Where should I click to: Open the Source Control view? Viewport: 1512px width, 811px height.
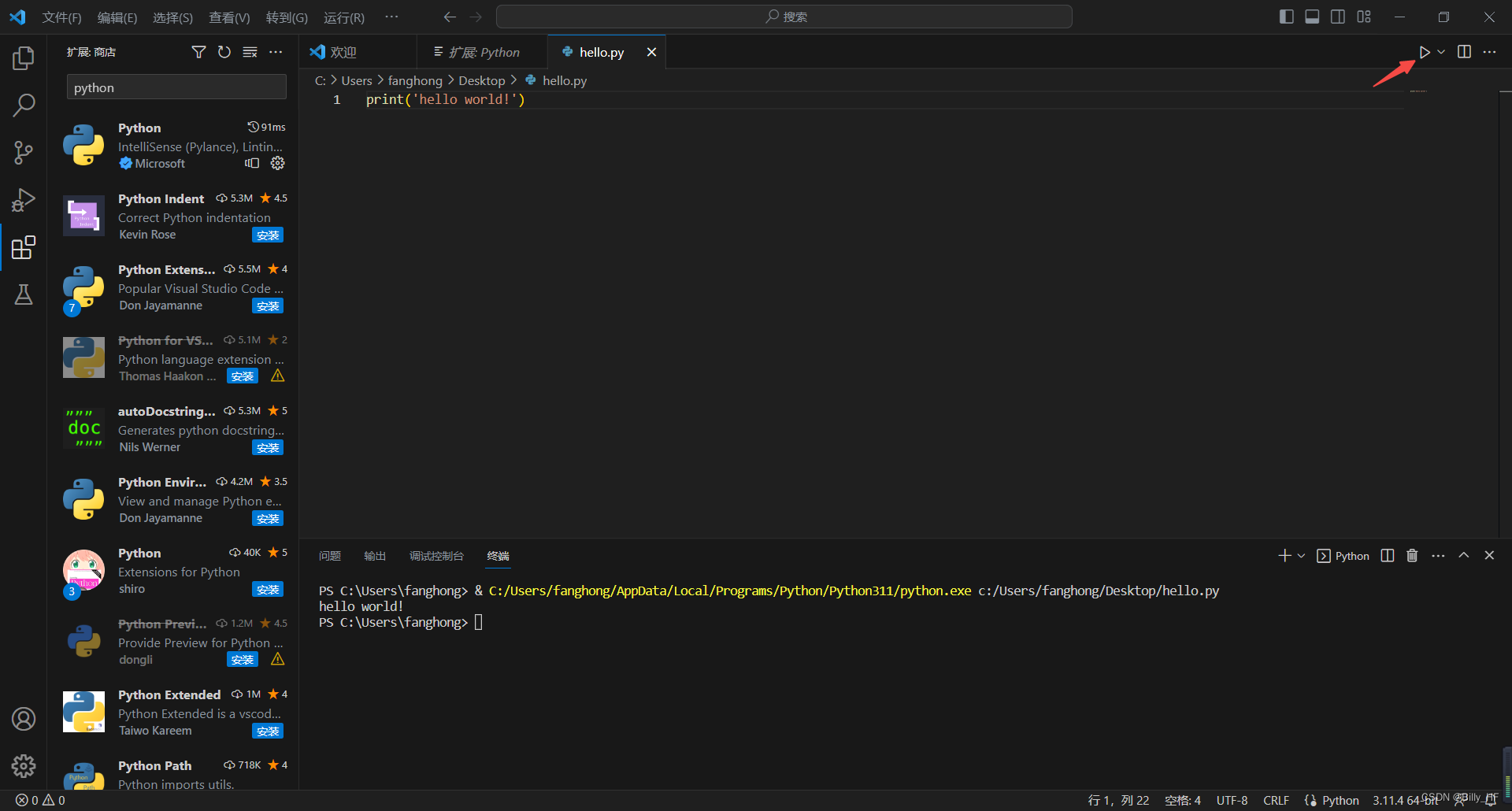pos(24,152)
